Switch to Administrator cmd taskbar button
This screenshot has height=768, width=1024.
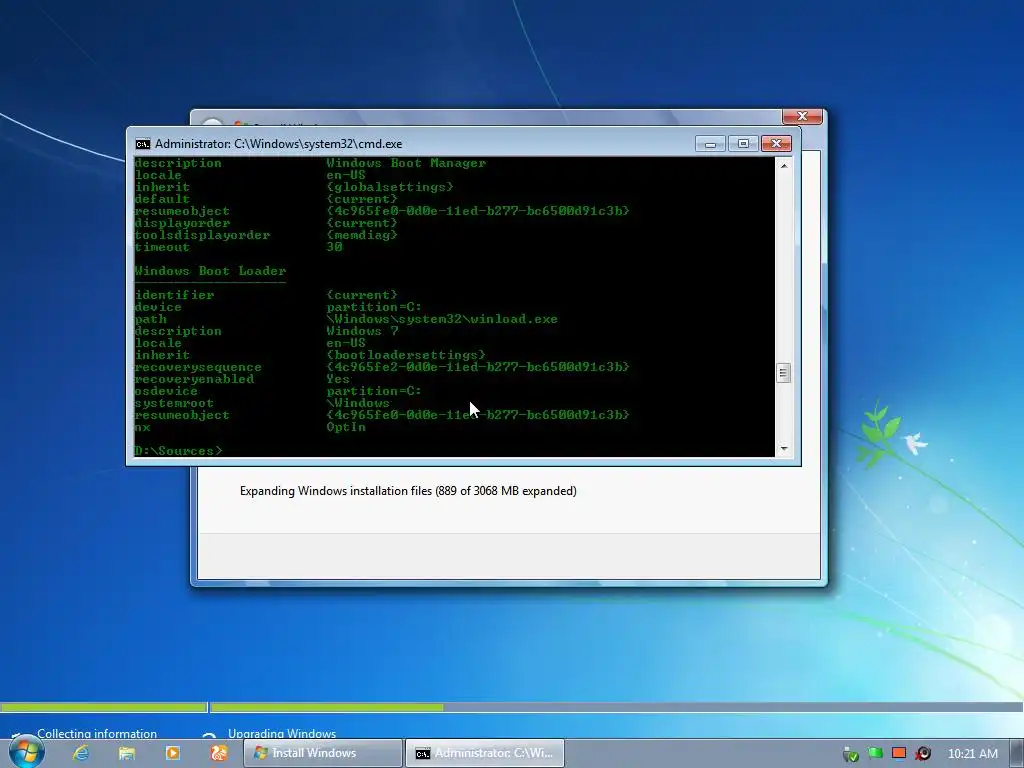click(485, 753)
